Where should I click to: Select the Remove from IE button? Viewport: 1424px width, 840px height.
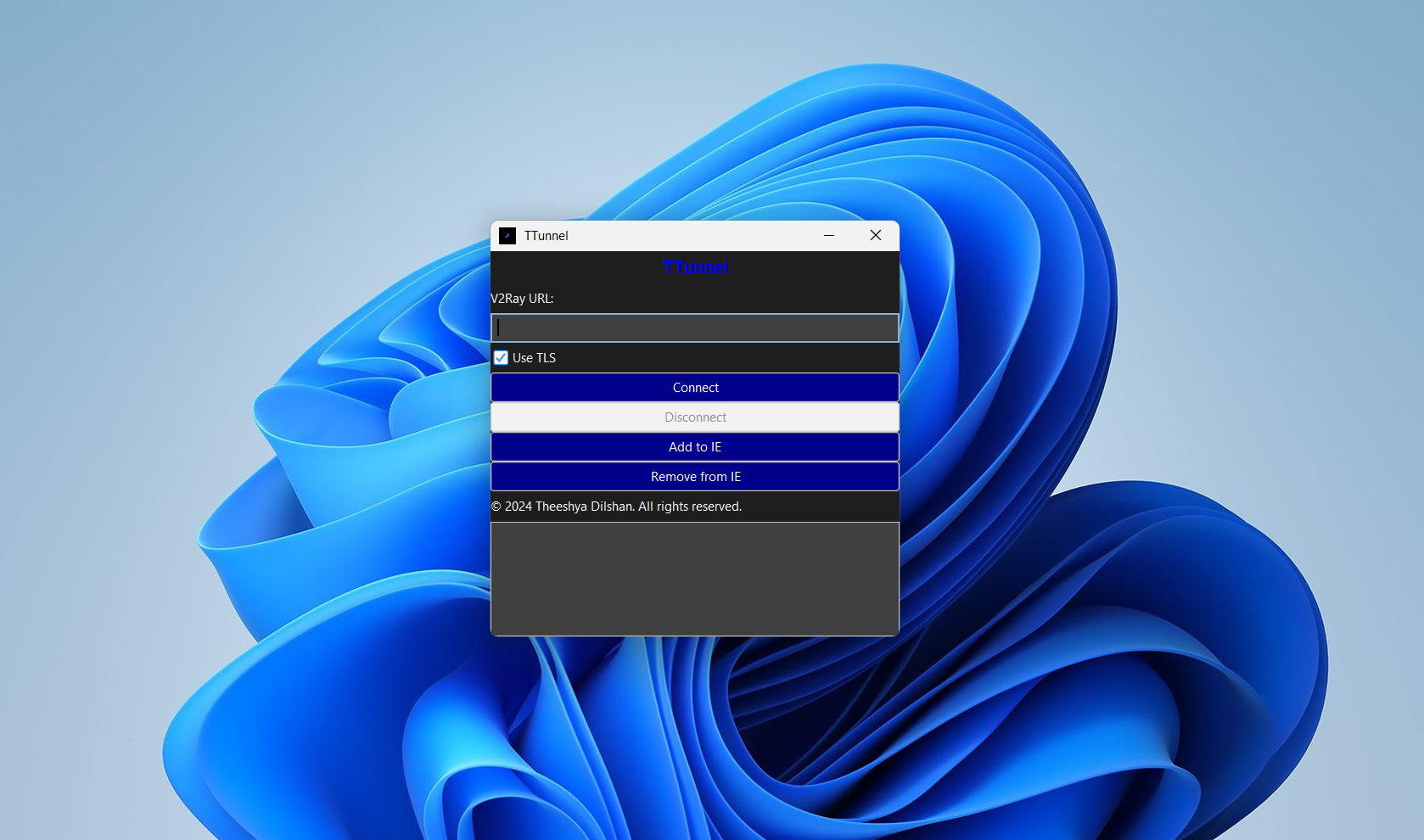[694, 477]
